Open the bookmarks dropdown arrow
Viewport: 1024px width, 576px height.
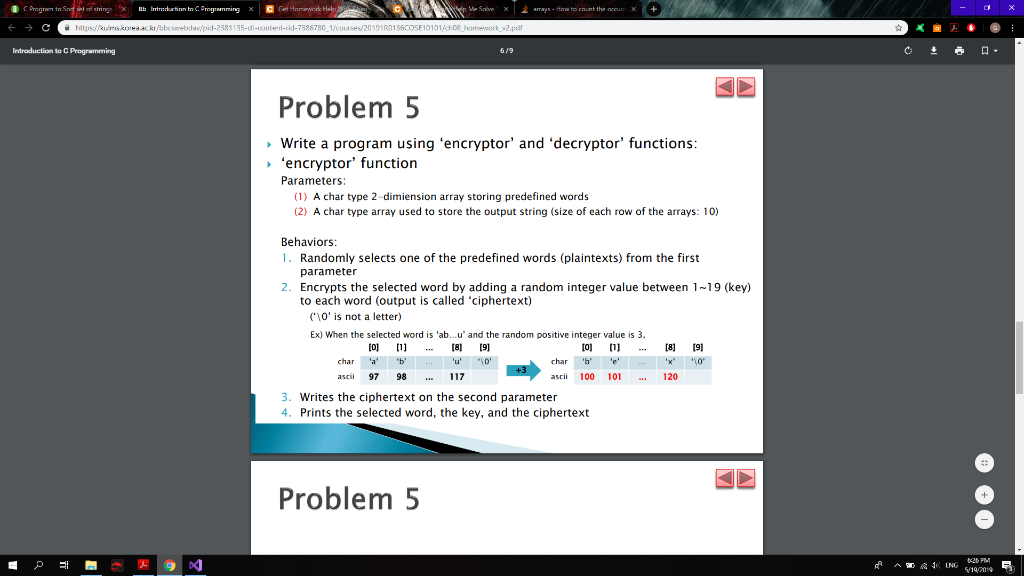995,51
